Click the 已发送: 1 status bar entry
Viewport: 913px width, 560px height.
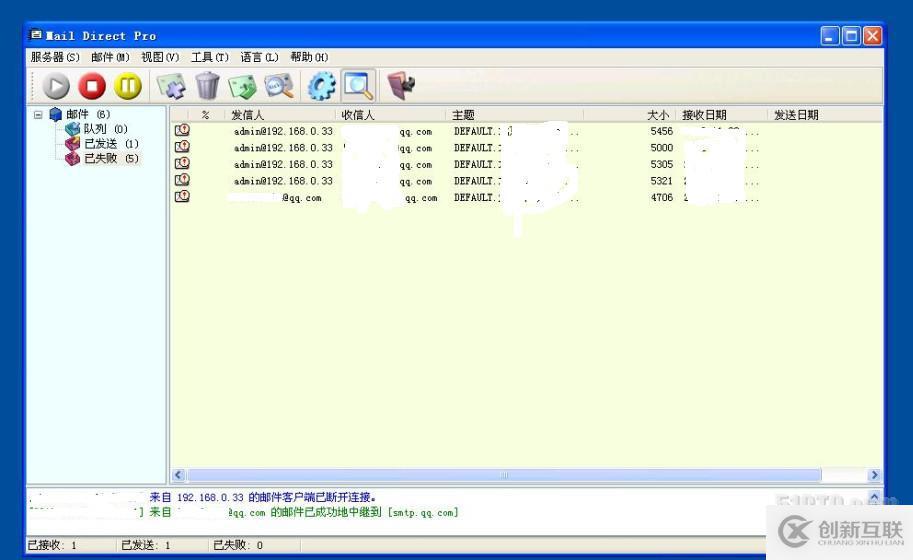146,545
